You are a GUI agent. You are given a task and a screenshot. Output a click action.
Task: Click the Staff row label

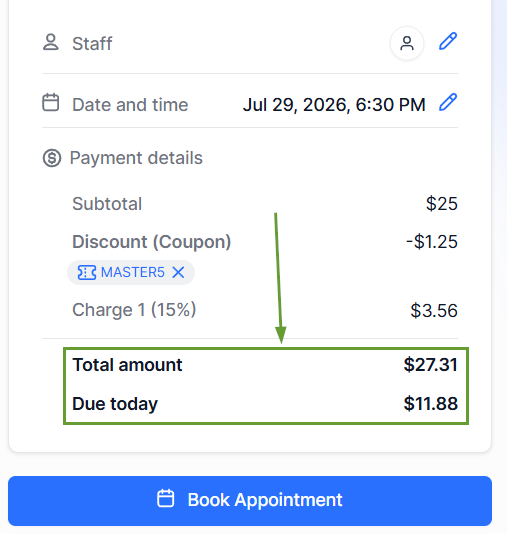pos(92,44)
